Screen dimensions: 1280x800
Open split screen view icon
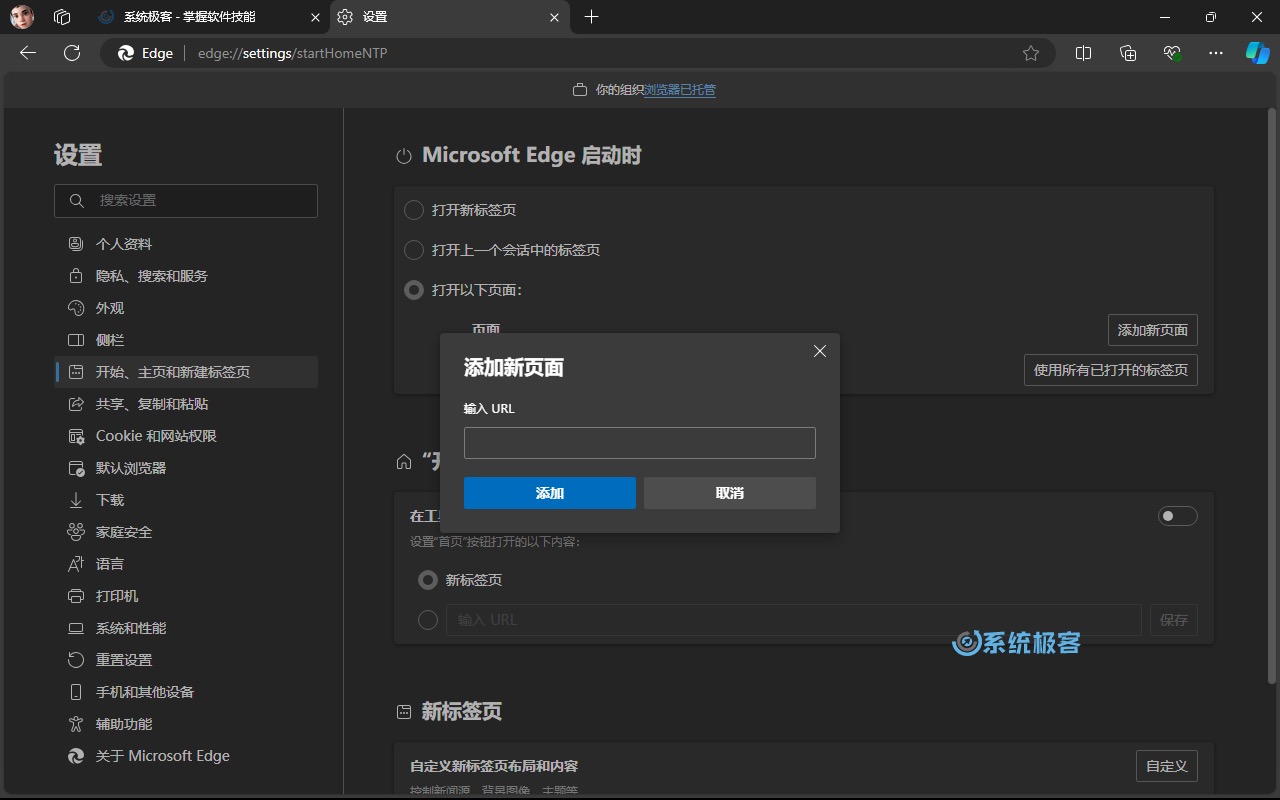pos(1083,53)
